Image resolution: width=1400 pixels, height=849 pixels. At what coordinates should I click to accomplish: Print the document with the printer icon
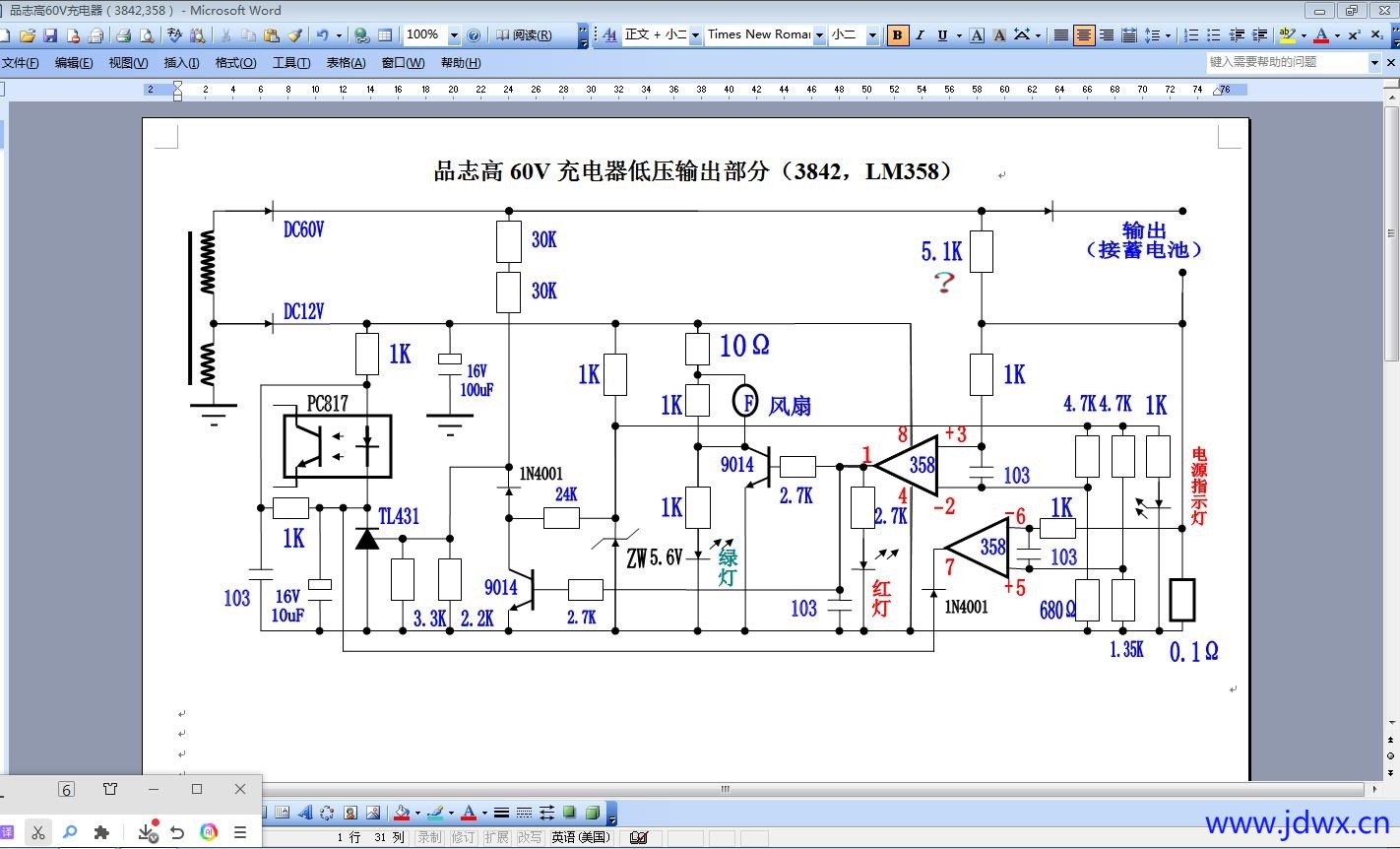pos(123,35)
